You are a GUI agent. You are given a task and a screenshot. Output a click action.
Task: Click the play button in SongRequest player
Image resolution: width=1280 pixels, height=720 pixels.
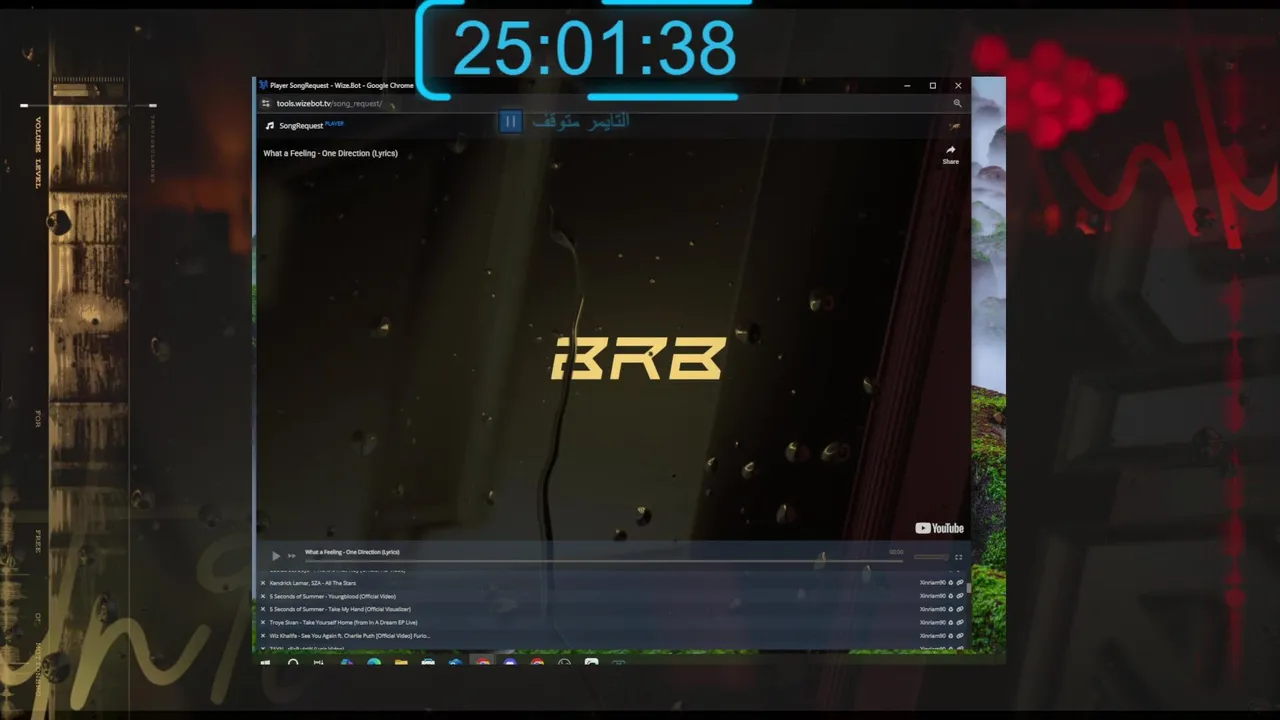click(x=276, y=556)
